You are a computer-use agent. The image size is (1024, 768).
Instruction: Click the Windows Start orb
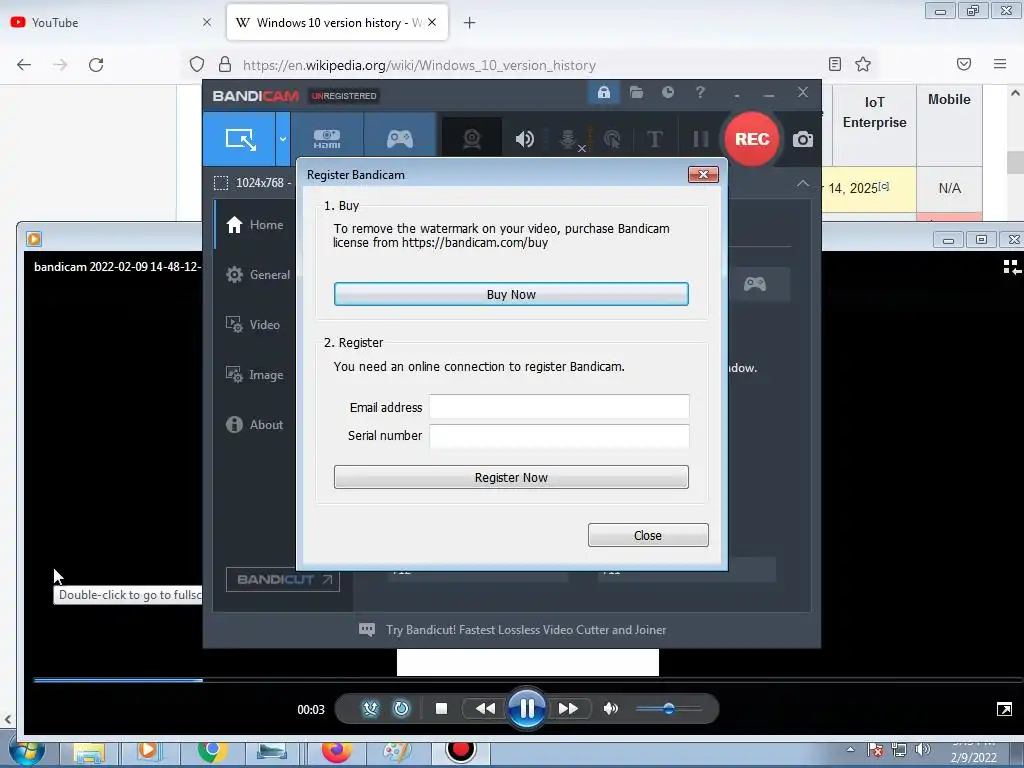click(x=26, y=753)
